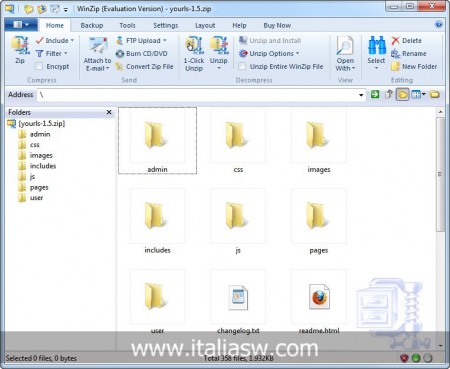Click Convert Zip File
The height and width of the screenshot is (369, 450).
pyautogui.click(x=144, y=67)
